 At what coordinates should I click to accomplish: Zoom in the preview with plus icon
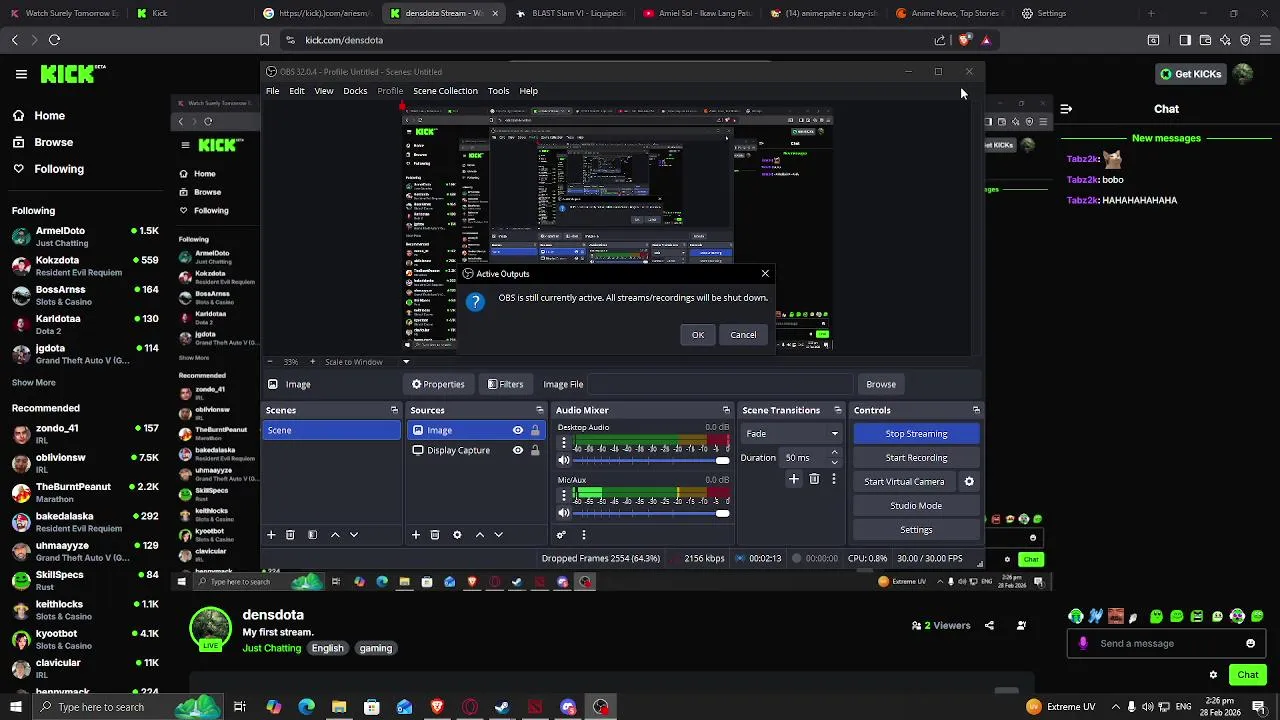coord(312,362)
